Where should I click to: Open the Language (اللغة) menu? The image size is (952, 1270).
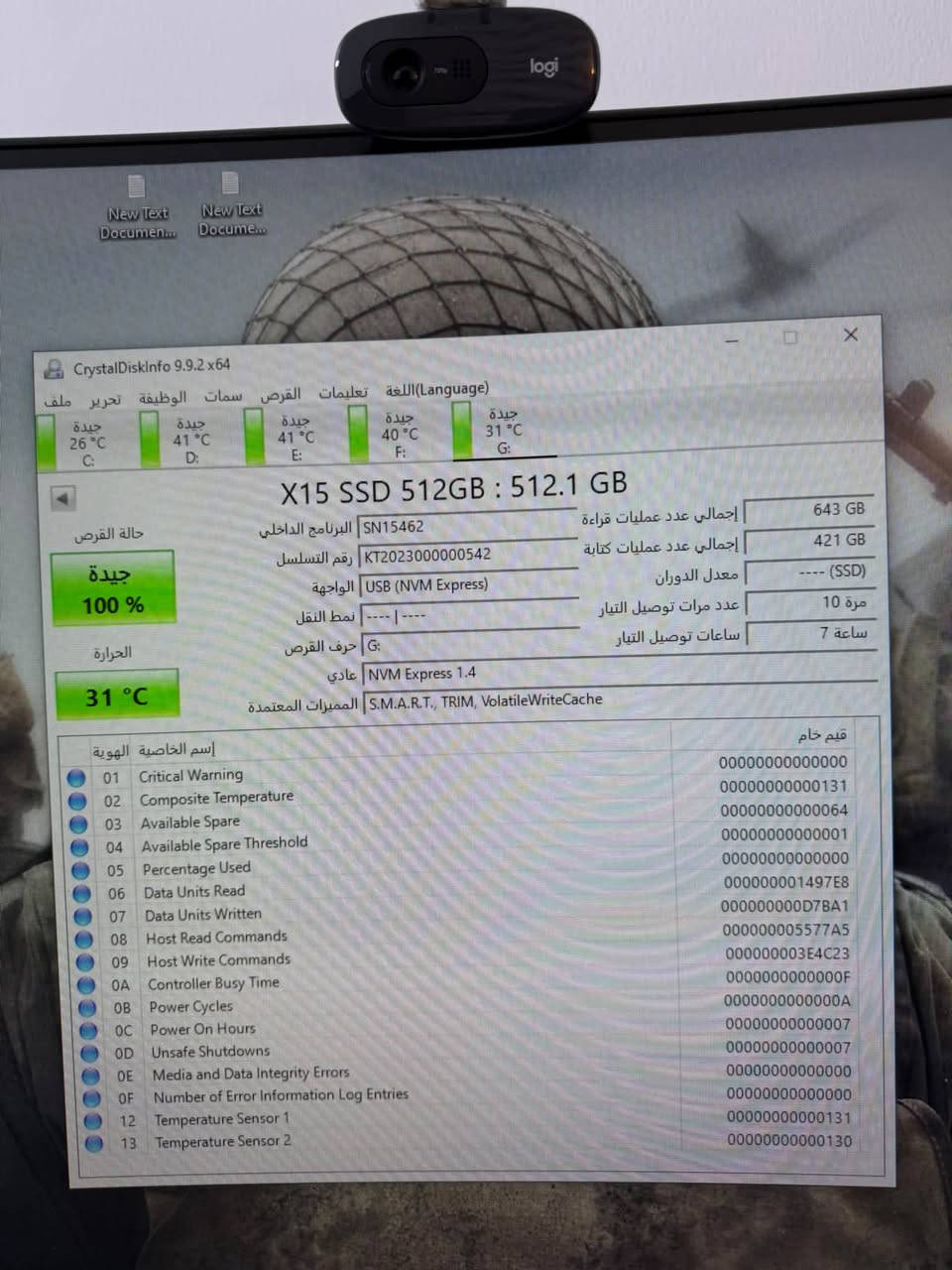436,389
